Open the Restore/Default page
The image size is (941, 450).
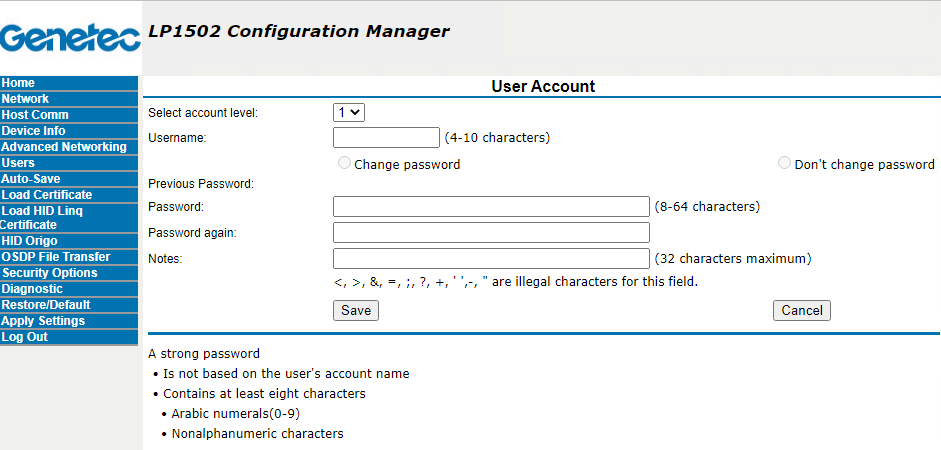69,305
